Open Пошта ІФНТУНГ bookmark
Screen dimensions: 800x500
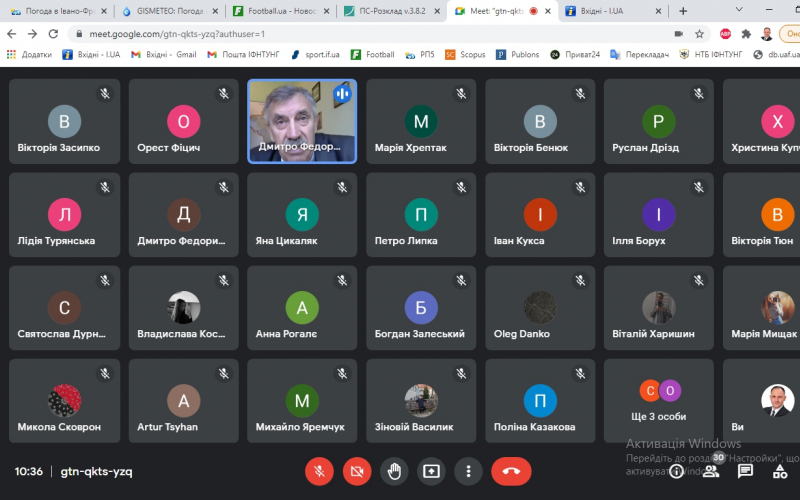tap(243, 55)
